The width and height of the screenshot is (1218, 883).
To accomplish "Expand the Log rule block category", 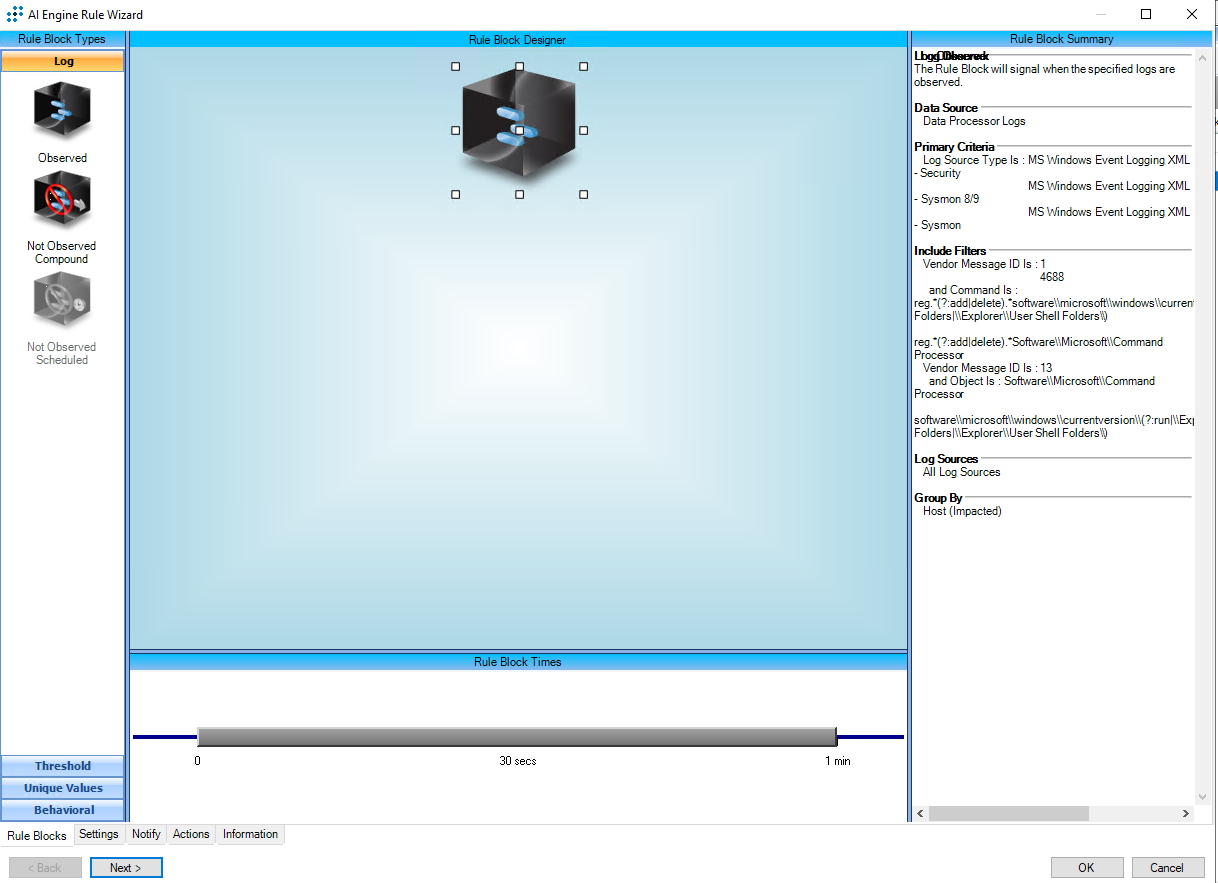I will [63, 61].
